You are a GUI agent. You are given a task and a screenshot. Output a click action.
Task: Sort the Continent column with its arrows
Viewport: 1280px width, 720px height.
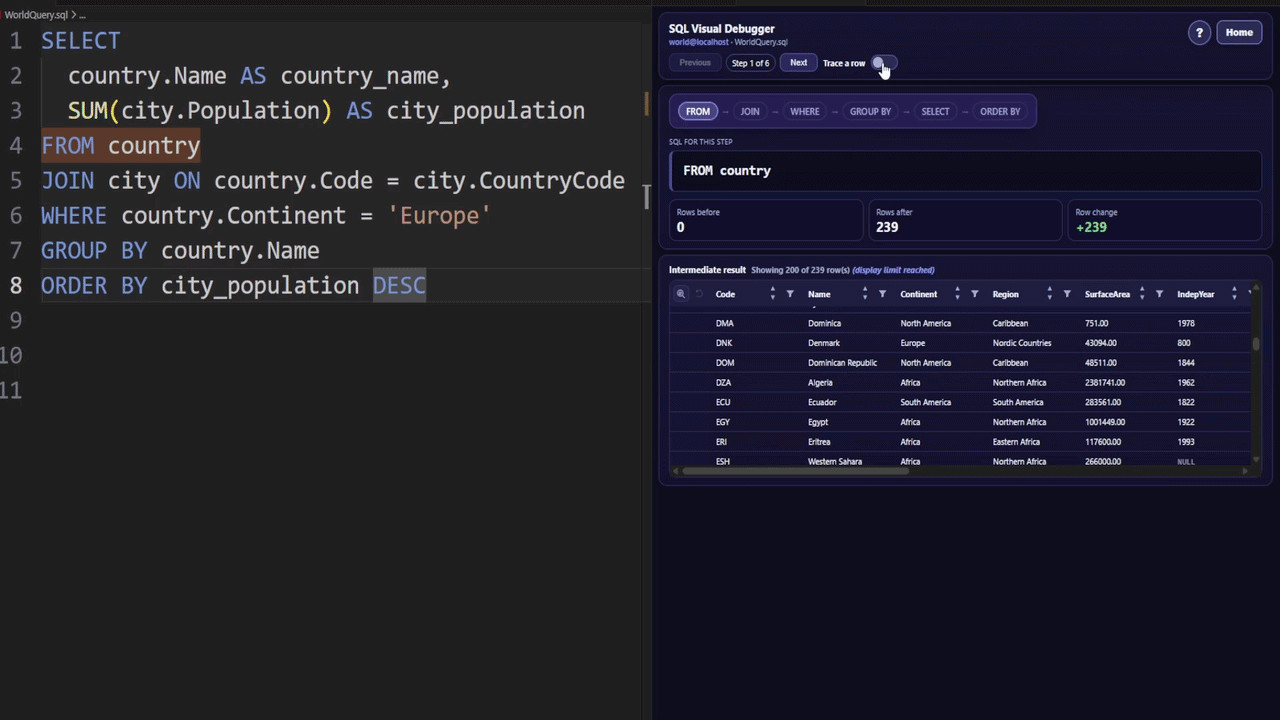(957, 294)
